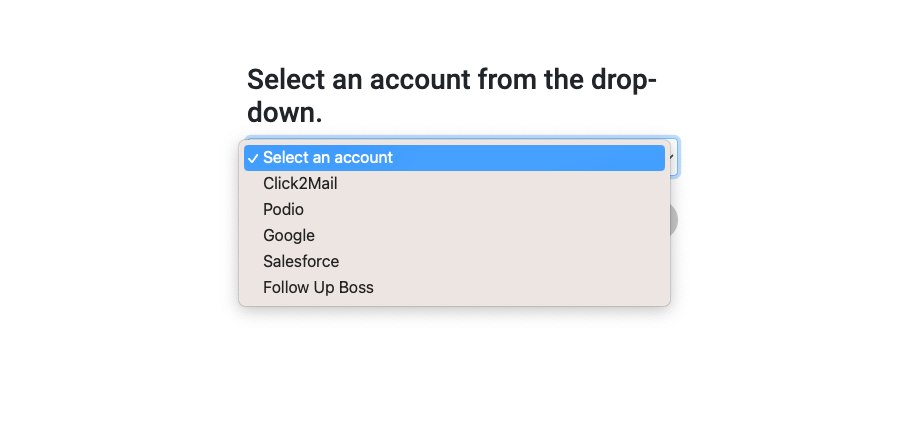Screen dimensions: 917x443
Task: Click the last option, Follow Up Boss
Action: [x=318, y=288]
